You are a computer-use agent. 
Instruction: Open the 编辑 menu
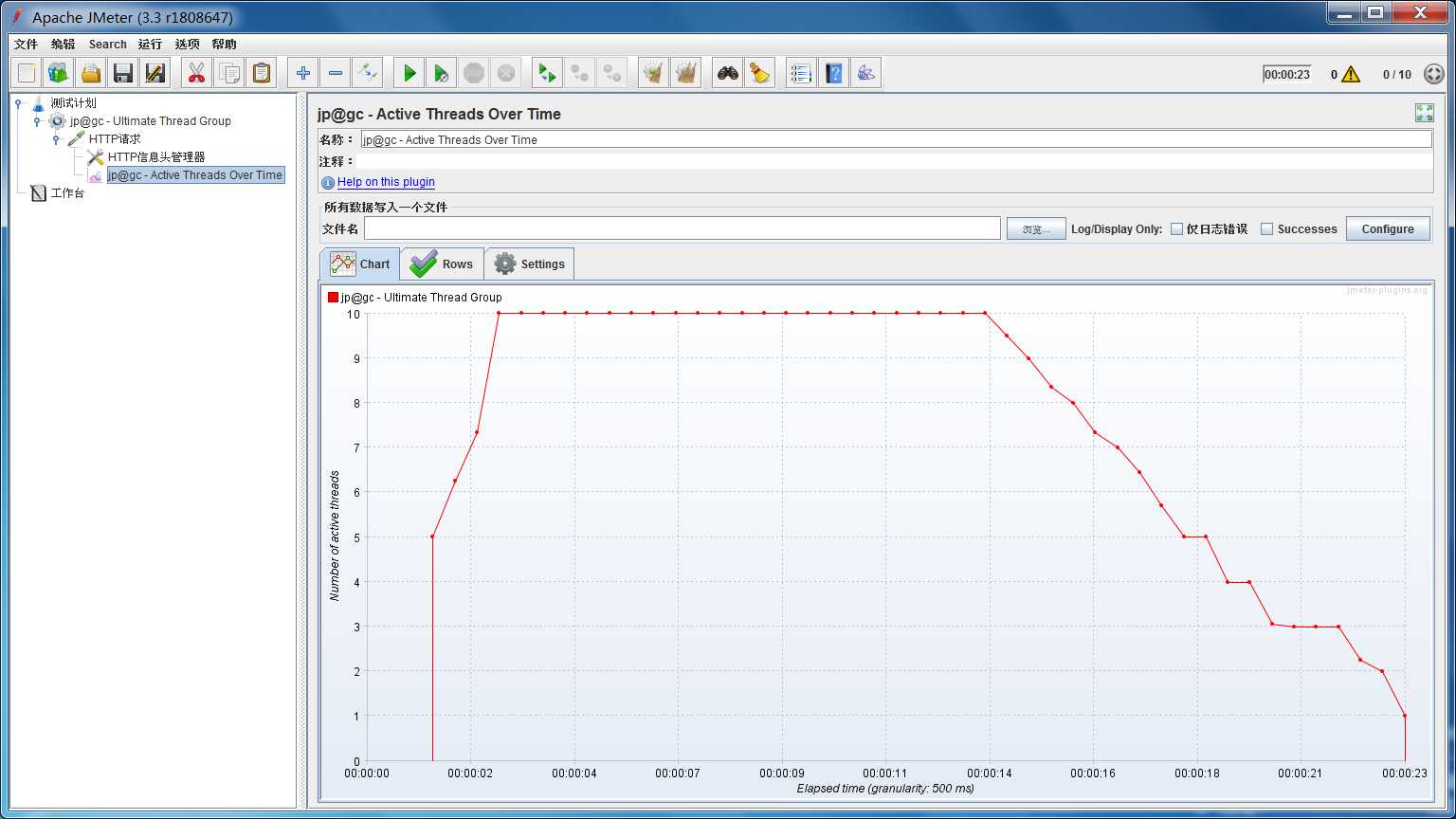[x=63, y=44]
